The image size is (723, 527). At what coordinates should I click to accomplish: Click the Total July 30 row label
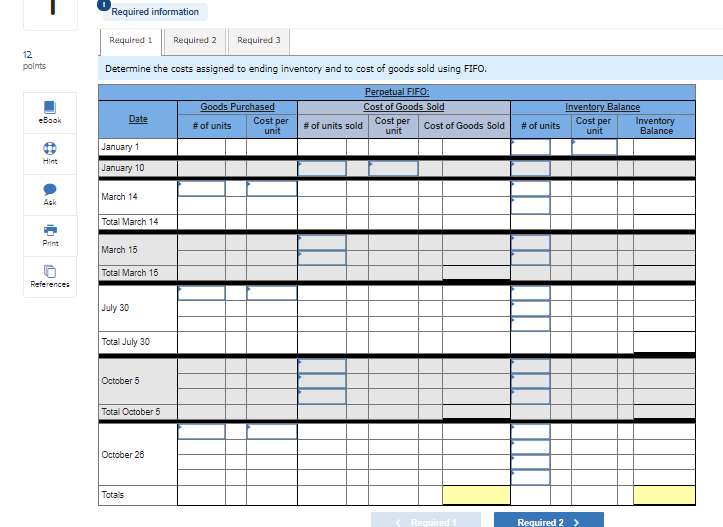click(125, 342)
